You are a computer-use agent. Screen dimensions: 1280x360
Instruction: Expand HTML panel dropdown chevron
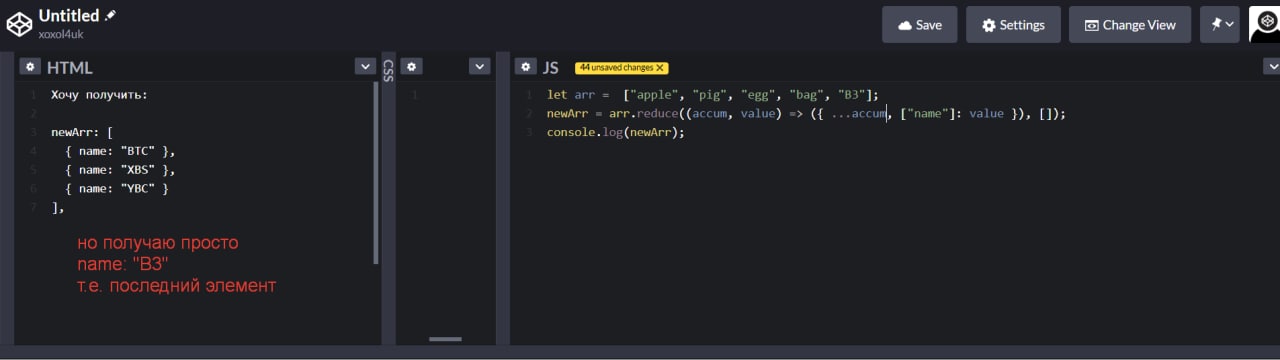[365, 67]
